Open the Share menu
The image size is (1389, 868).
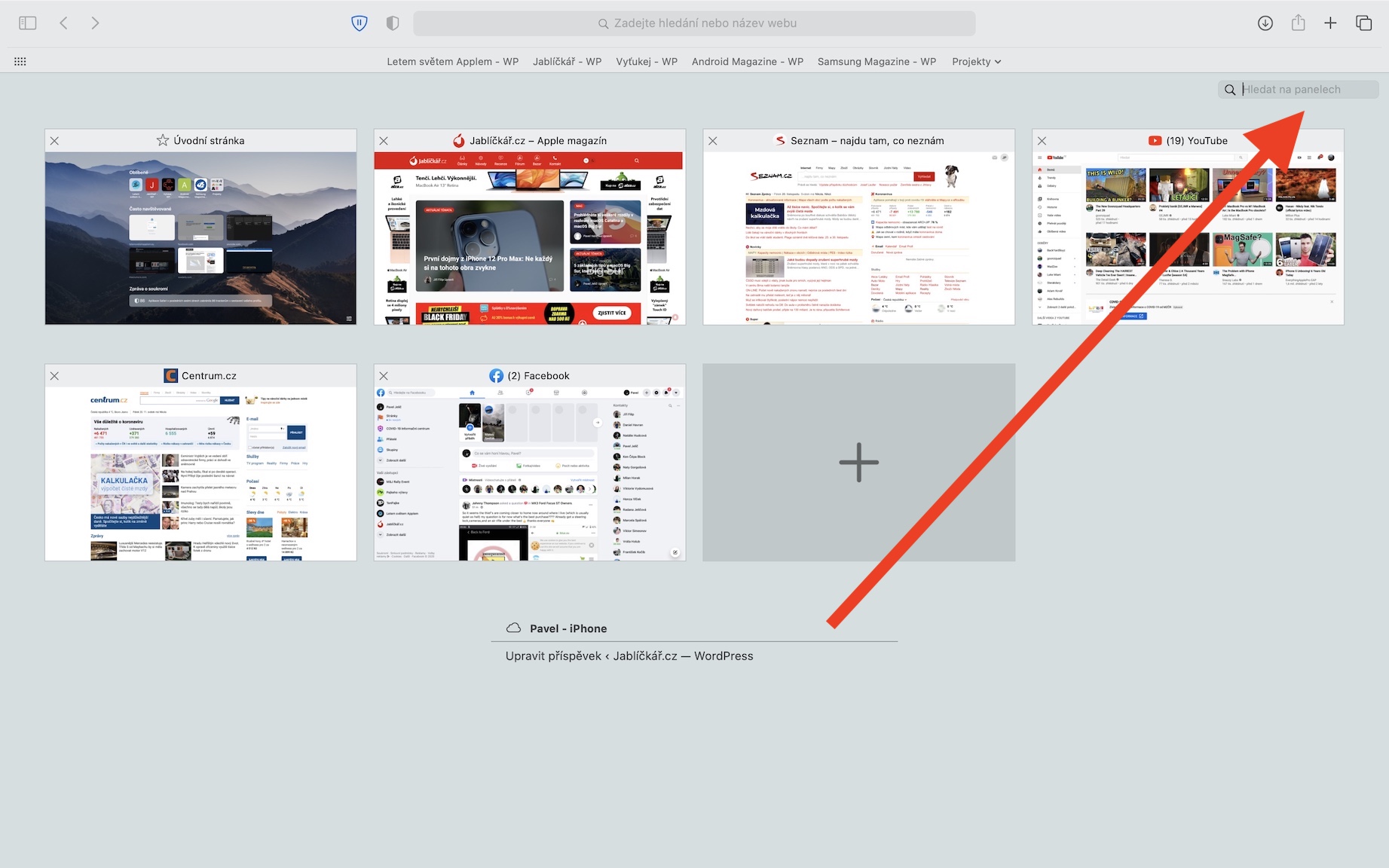pyautogui.click(x=1298, y=23)
